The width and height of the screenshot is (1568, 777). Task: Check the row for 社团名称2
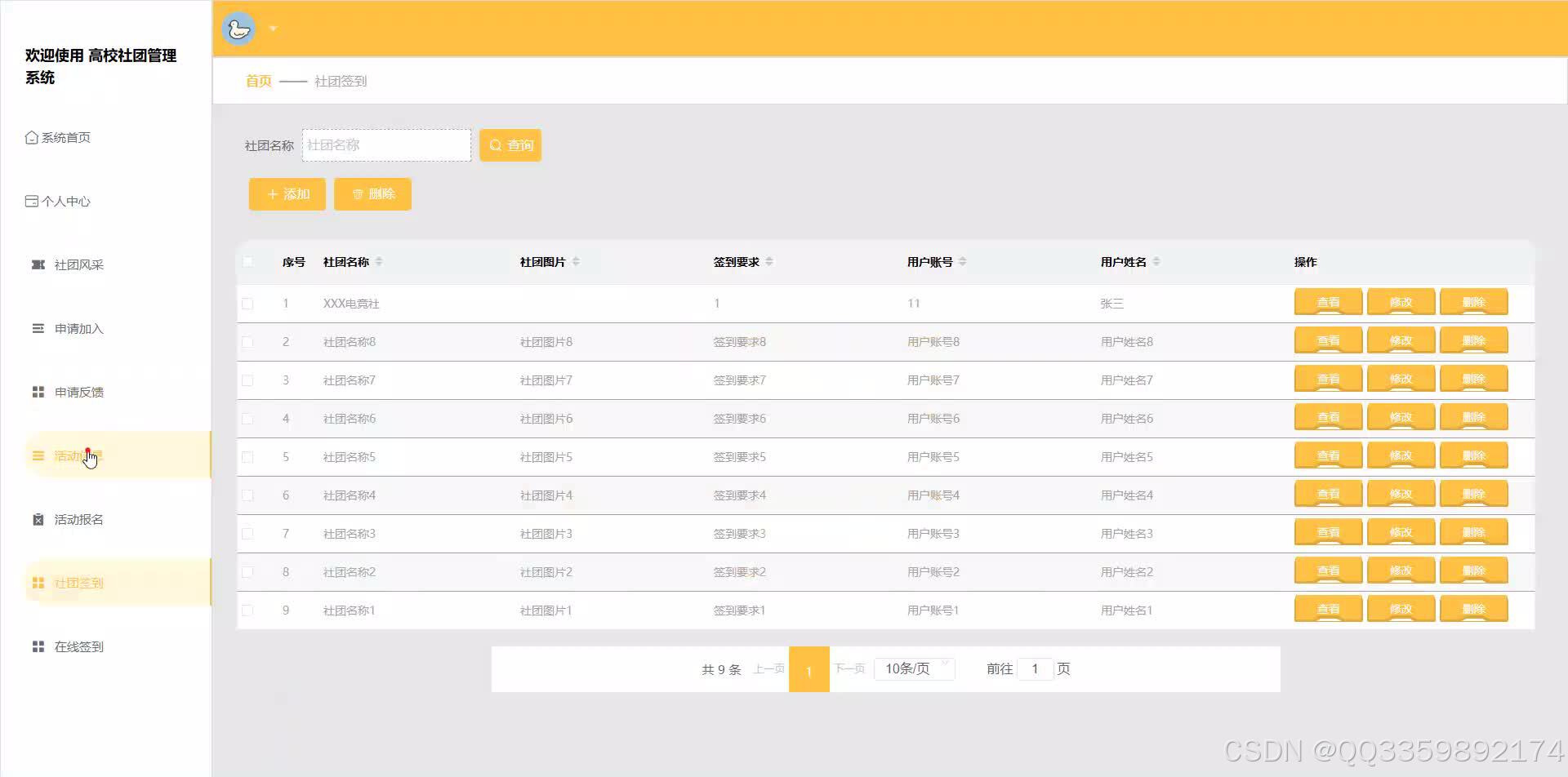[247, 572]
